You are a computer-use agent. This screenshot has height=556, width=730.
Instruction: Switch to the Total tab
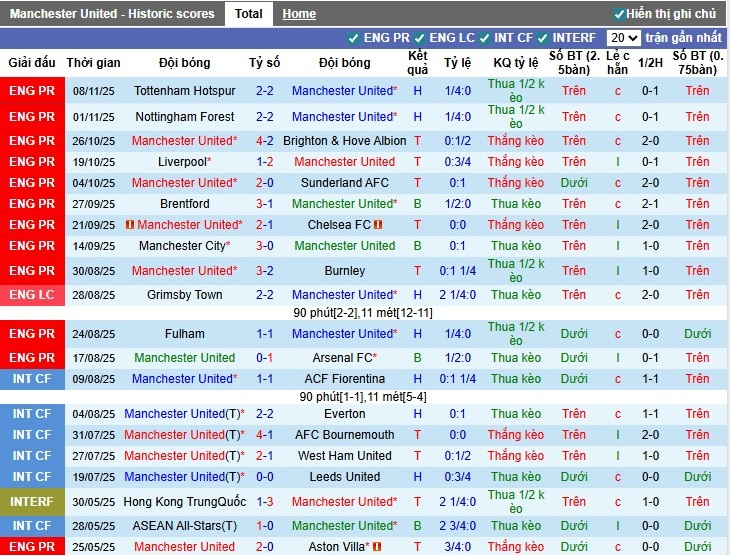249,14
